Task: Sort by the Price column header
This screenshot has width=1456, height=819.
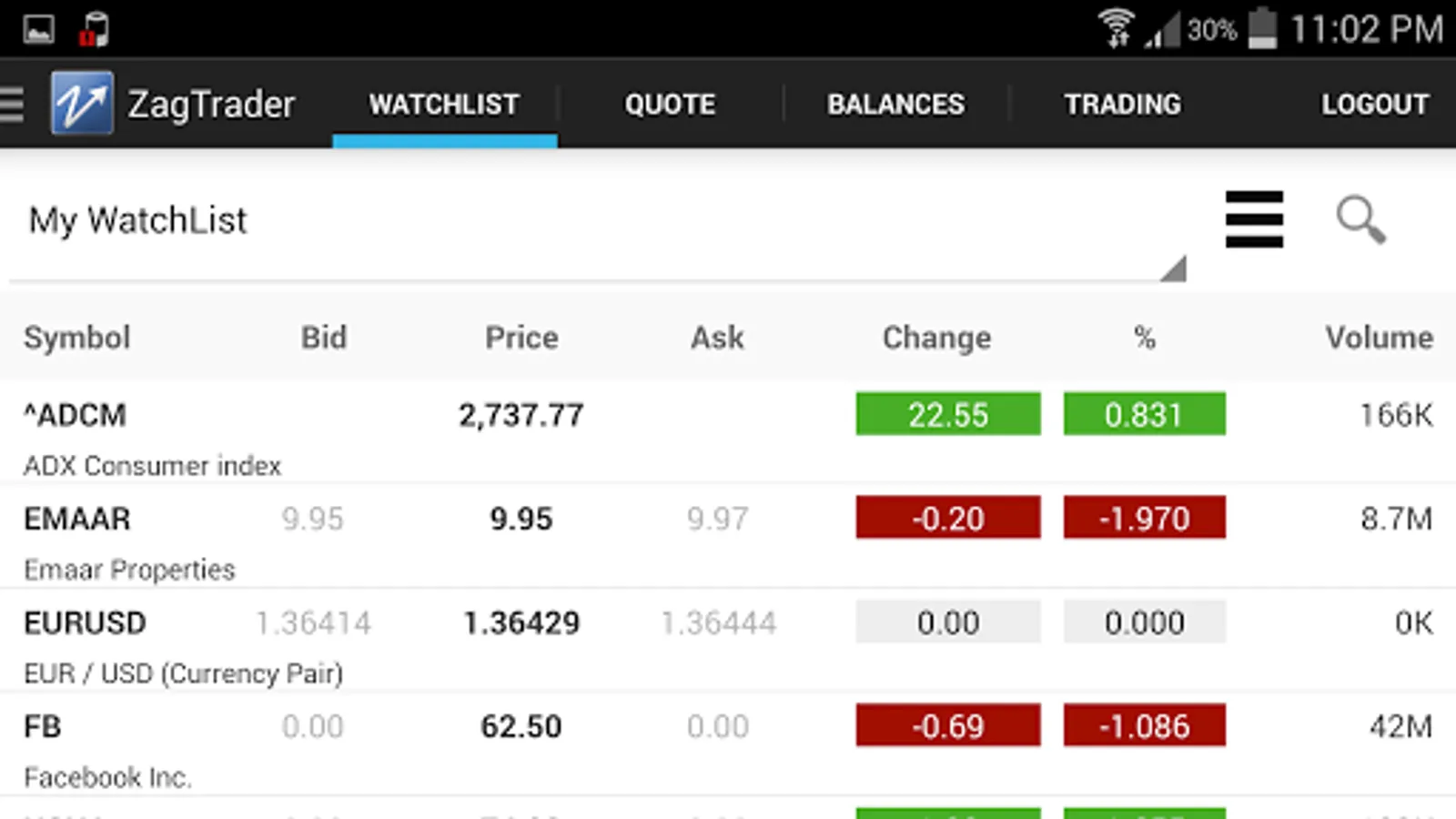Action: [521, 338]
